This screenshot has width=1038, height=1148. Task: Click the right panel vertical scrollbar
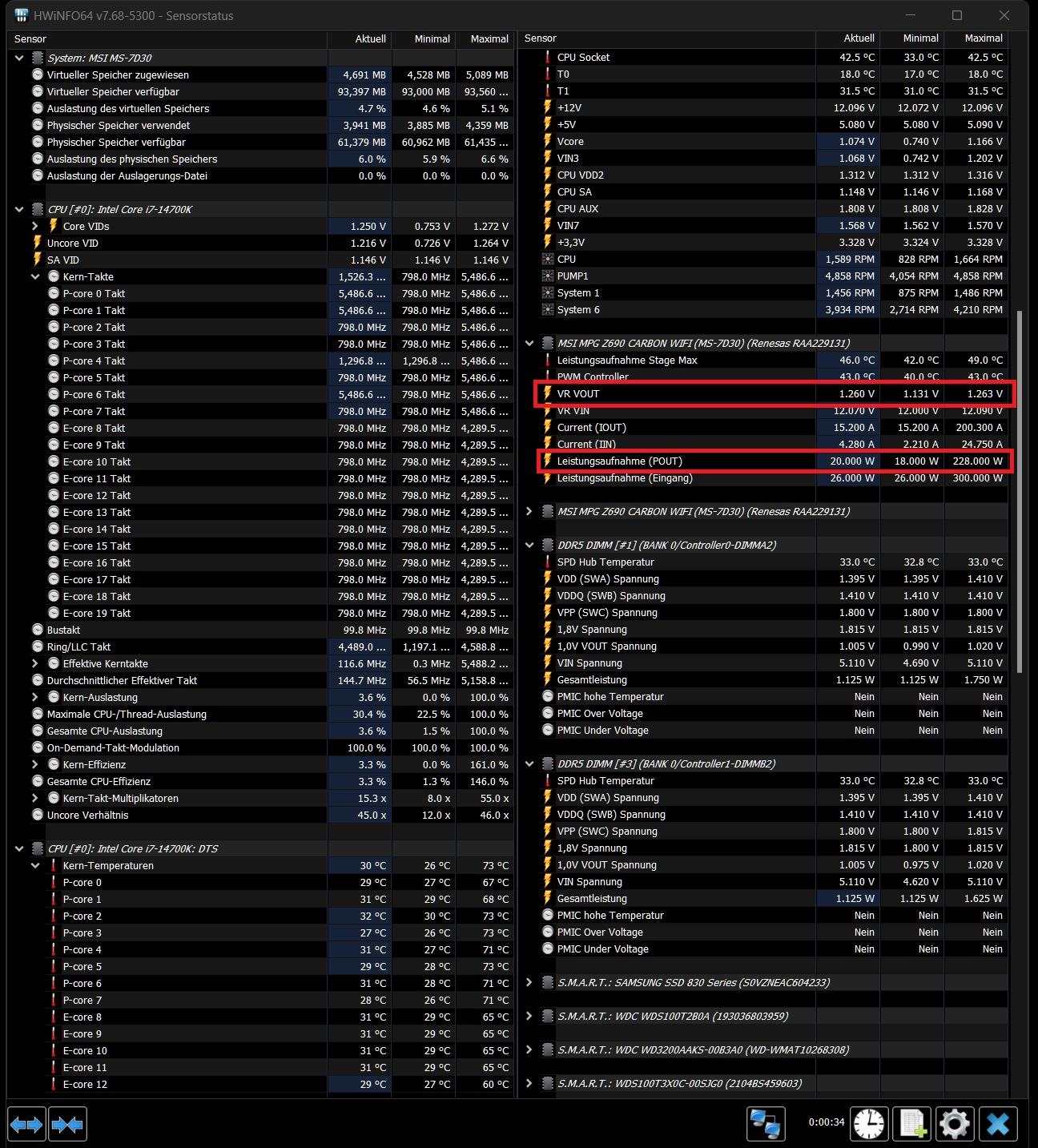coord(1019,492)
